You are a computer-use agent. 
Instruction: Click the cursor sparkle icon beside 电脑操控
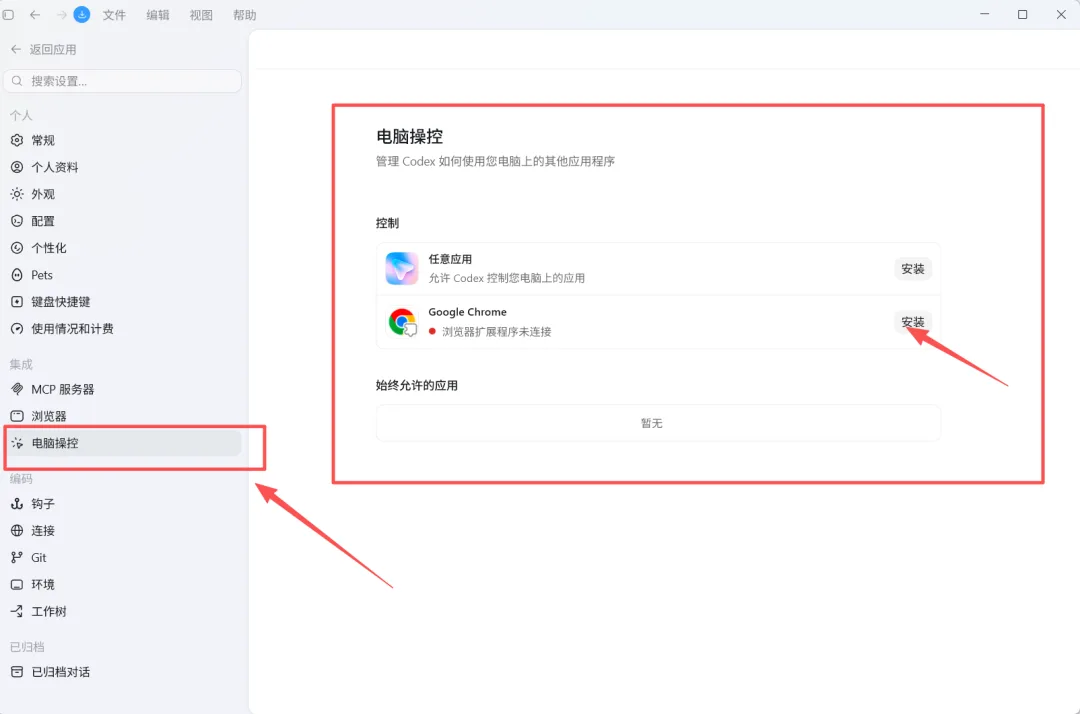[17, 443]
